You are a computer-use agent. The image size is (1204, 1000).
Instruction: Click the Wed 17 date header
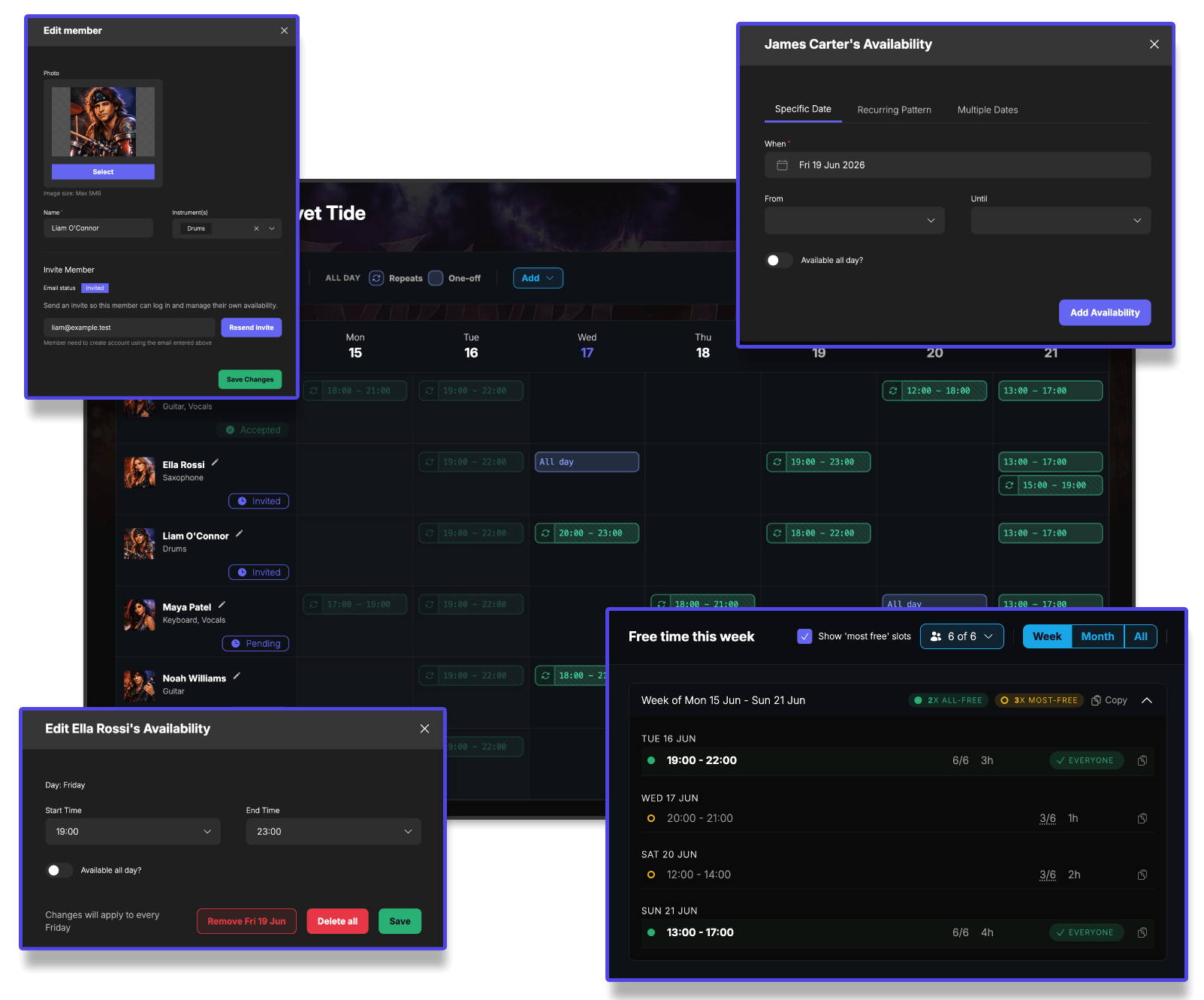[x=587, y=346]
